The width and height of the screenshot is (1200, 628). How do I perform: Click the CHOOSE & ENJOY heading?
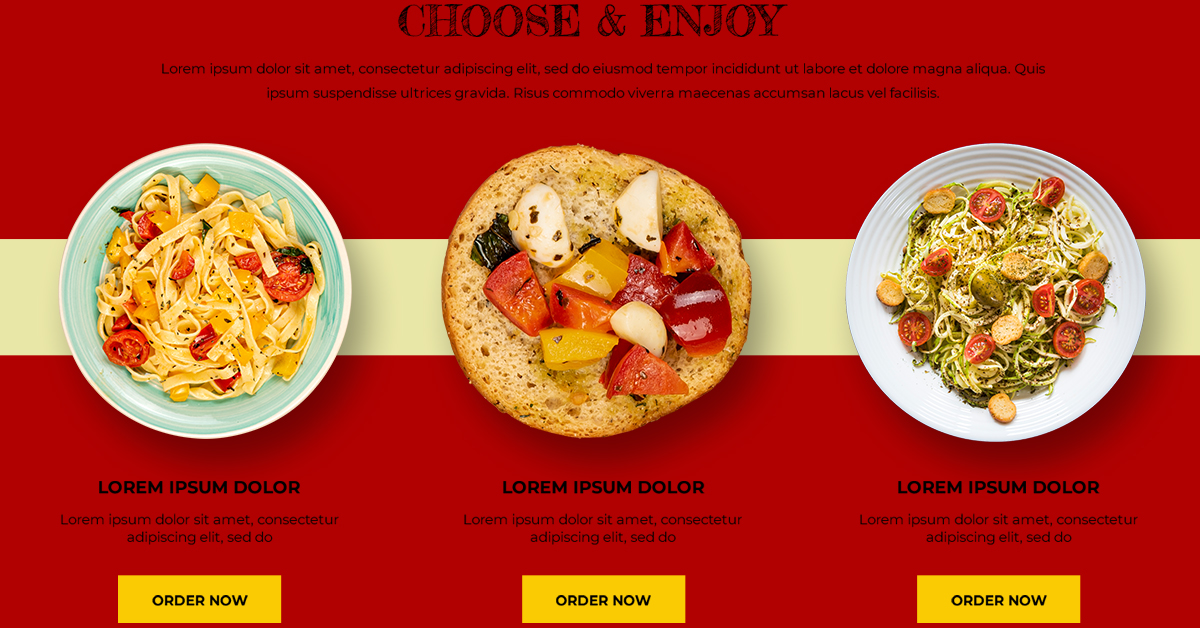coord(592,20)
